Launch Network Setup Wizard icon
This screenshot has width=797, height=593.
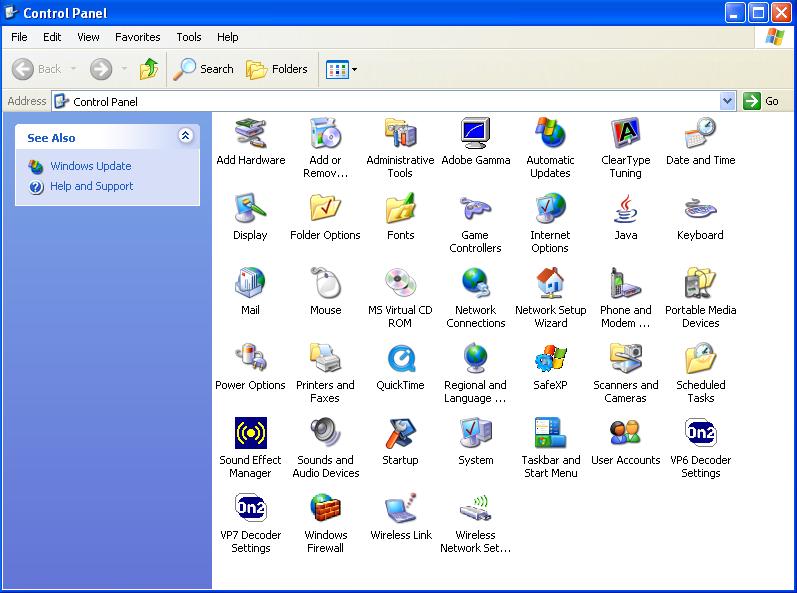tap(550, 283)
